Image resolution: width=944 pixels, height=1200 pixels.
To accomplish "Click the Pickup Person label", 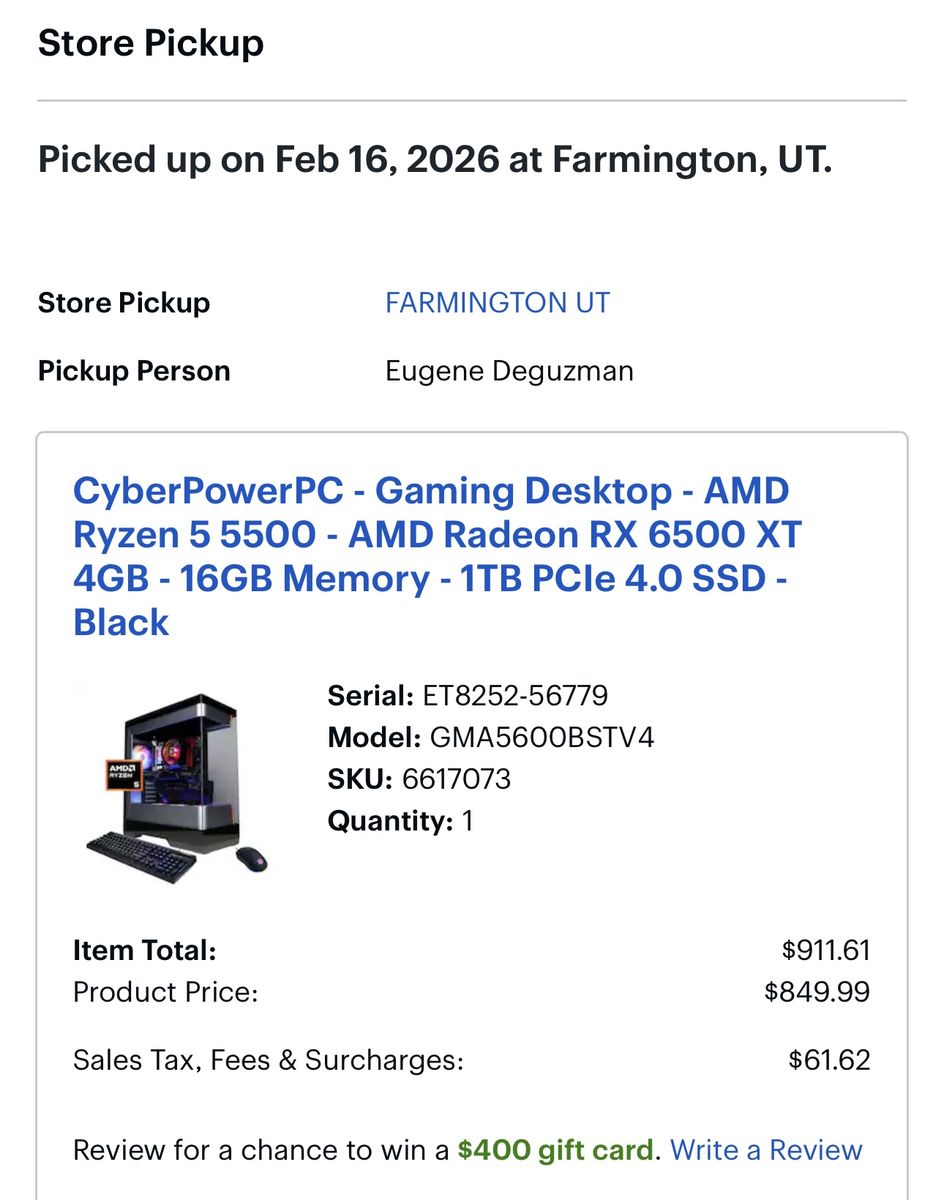I will pyautogui.click(x=134, y=371).
